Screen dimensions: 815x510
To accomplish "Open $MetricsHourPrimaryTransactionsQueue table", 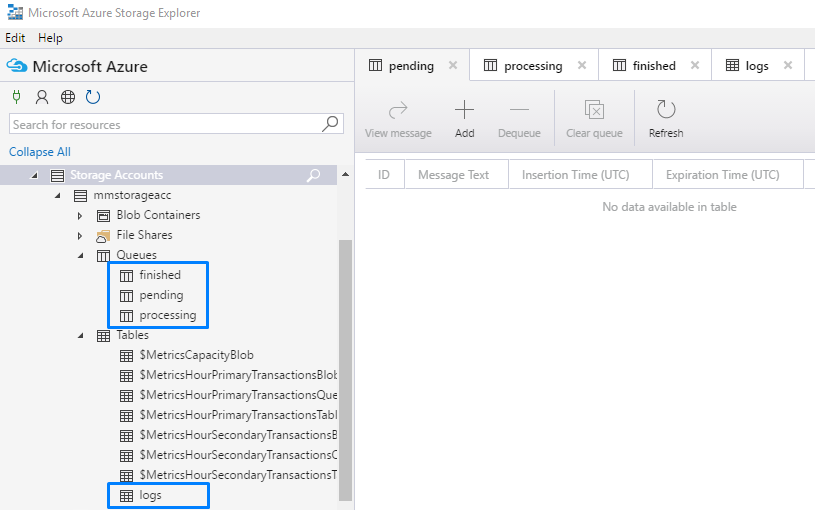I will pyautogui.click(x=238, y=395).
